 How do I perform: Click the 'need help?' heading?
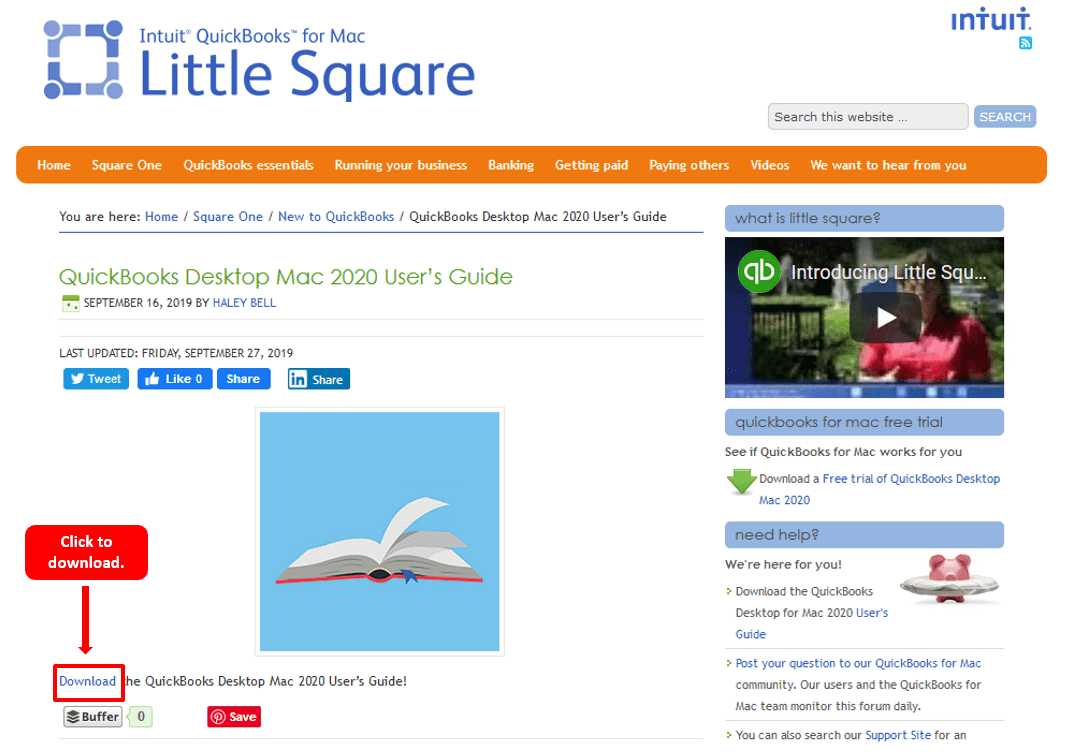coord(864,534)
